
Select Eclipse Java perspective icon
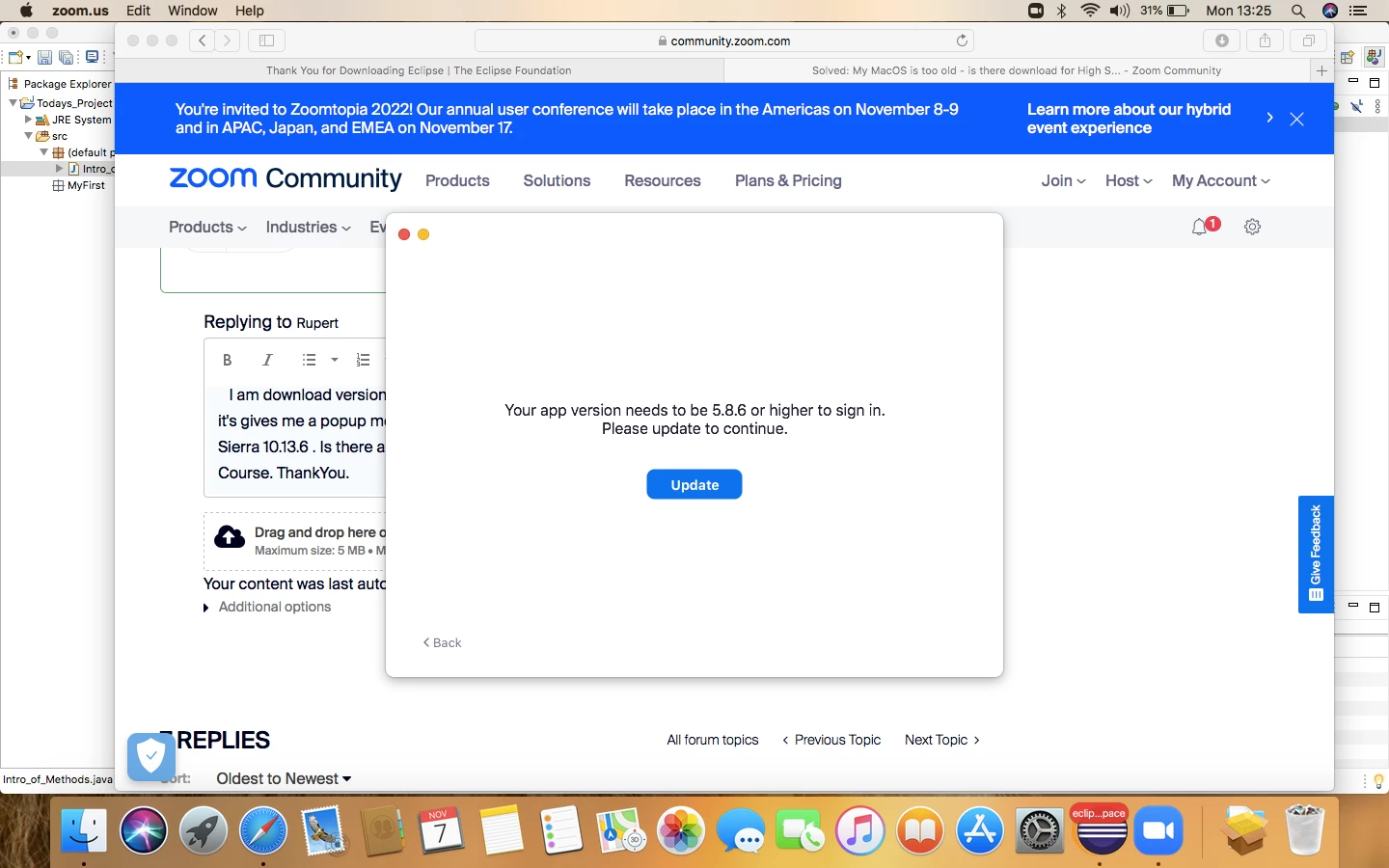pyautogui.click(x=1375, y=58)
